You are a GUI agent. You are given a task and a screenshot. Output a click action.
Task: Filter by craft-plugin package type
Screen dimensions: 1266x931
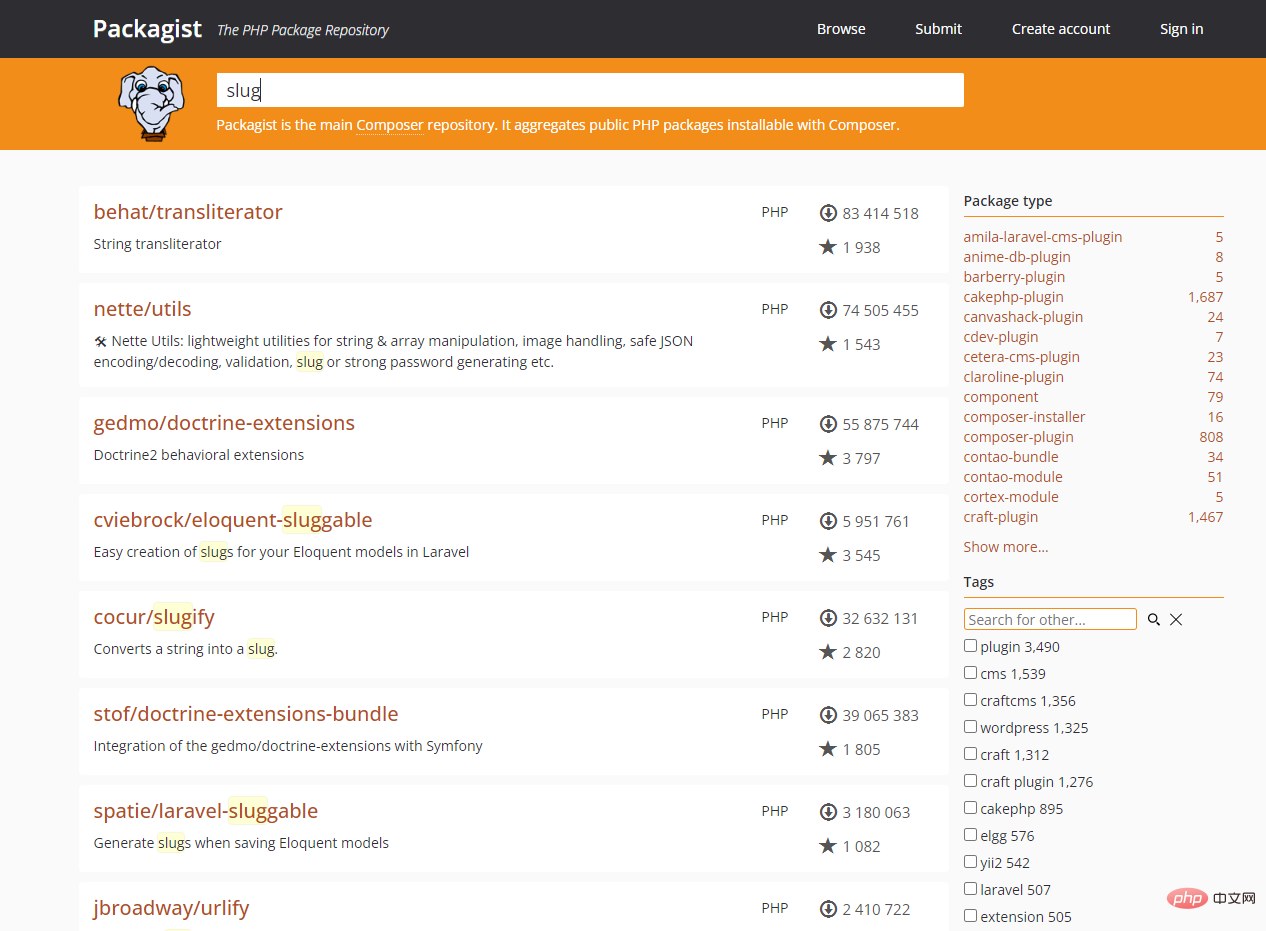click(1000, 517)
